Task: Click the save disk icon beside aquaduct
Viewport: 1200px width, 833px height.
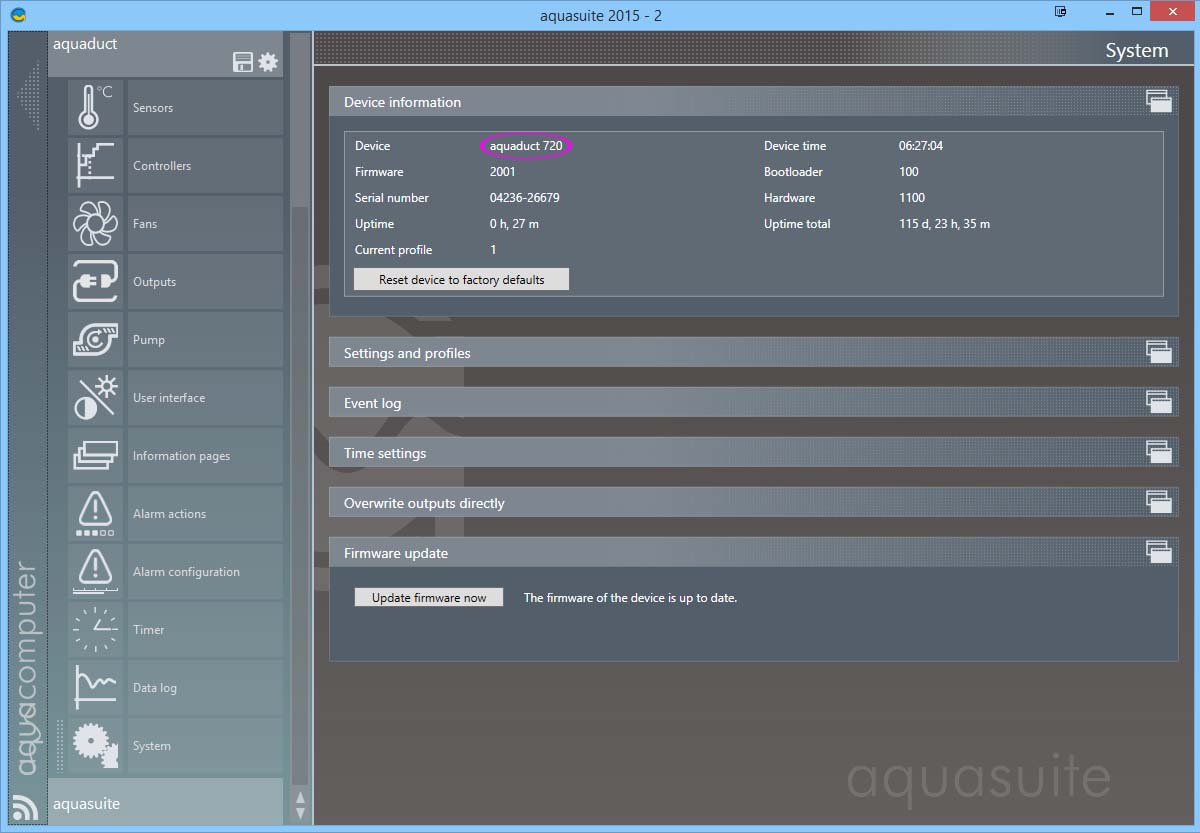Action: (242, 62)
